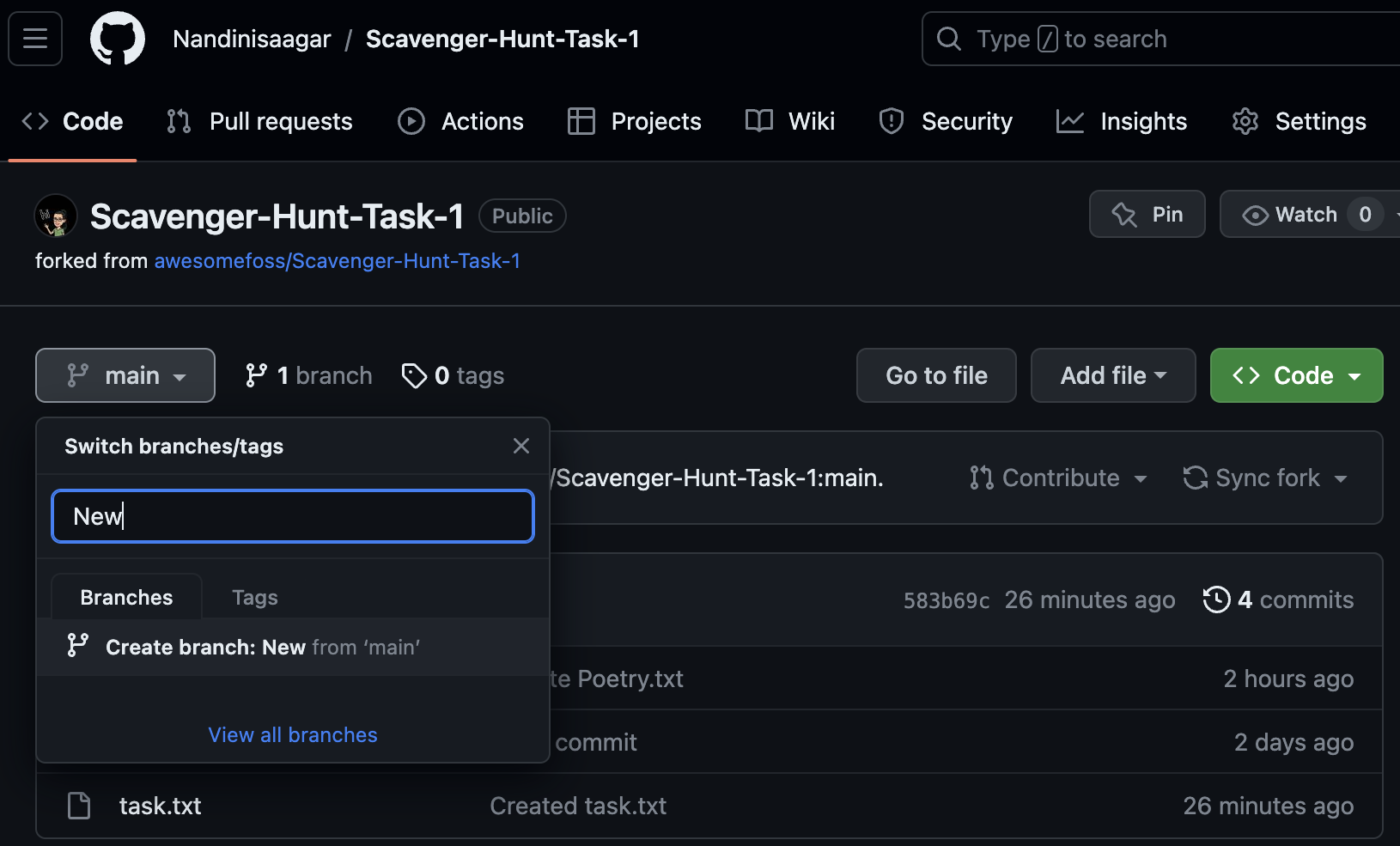This screenshot has height=846, width=1400.
Task: Click the task.txt file icon
Action: tap(78, 806)
